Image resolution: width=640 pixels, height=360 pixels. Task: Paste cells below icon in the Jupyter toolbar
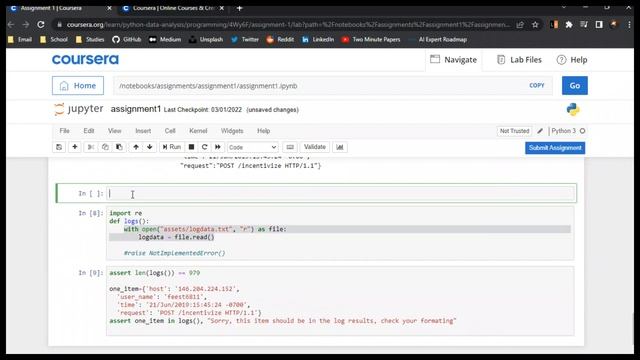click(x=119, y=147)
